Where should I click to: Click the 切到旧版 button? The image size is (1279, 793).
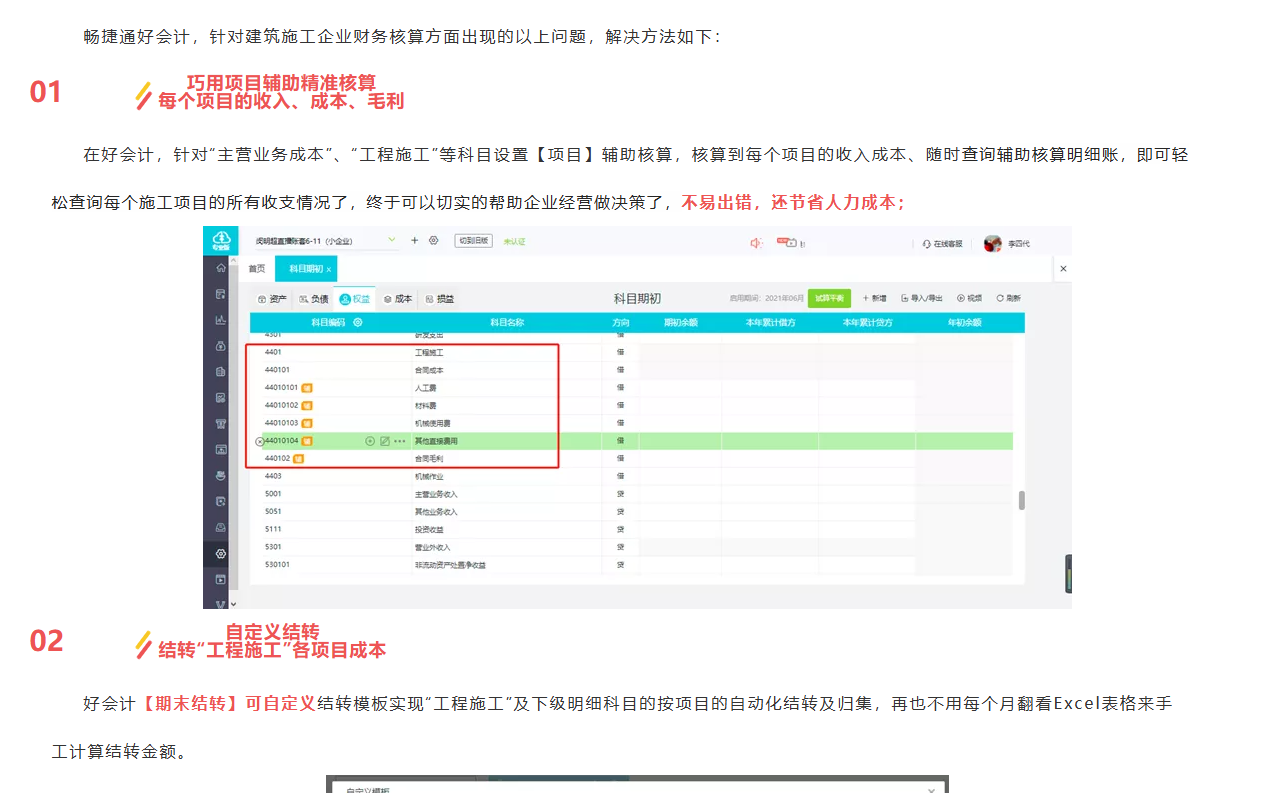tap(473, 241)
